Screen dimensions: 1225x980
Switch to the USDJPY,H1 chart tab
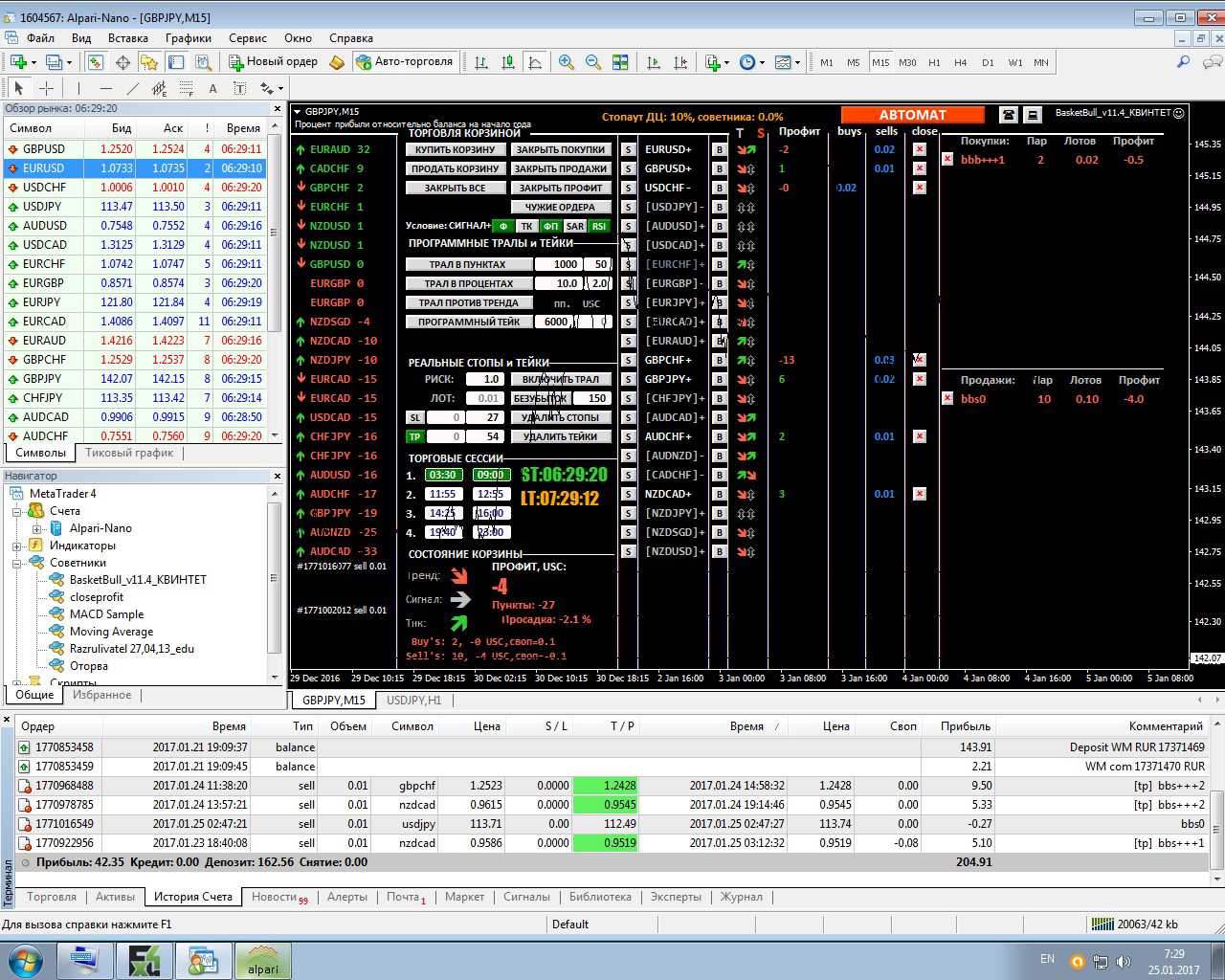[x=413, y=700]
